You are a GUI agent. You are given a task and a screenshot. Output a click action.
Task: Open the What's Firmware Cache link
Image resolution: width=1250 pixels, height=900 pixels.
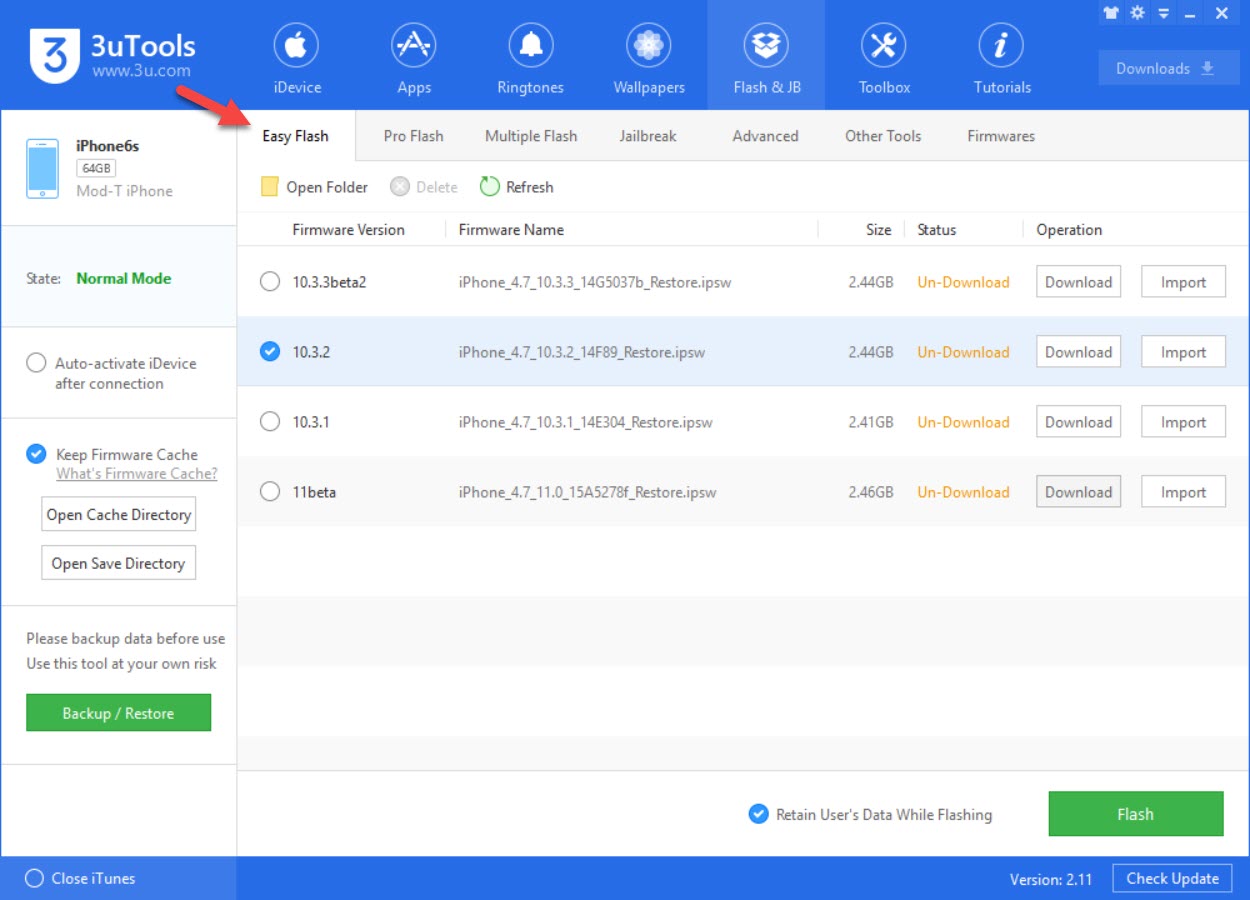(x=136, y=474)
